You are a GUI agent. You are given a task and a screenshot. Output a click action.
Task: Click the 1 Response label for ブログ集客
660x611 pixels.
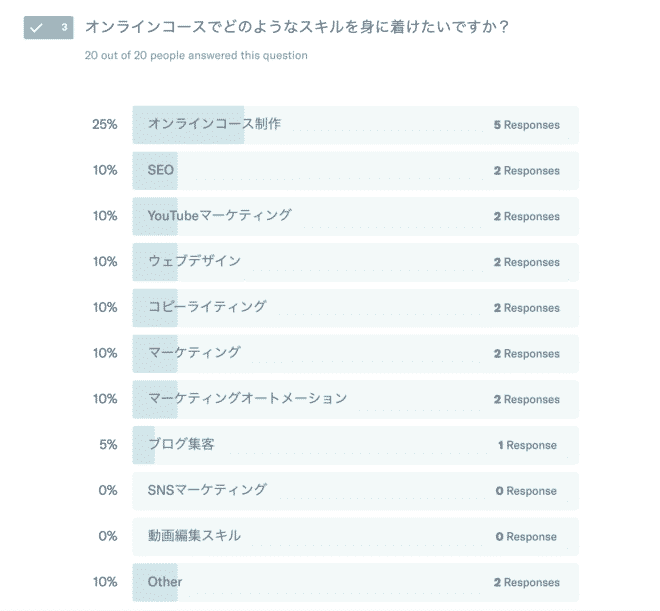[x=527, y=445]
